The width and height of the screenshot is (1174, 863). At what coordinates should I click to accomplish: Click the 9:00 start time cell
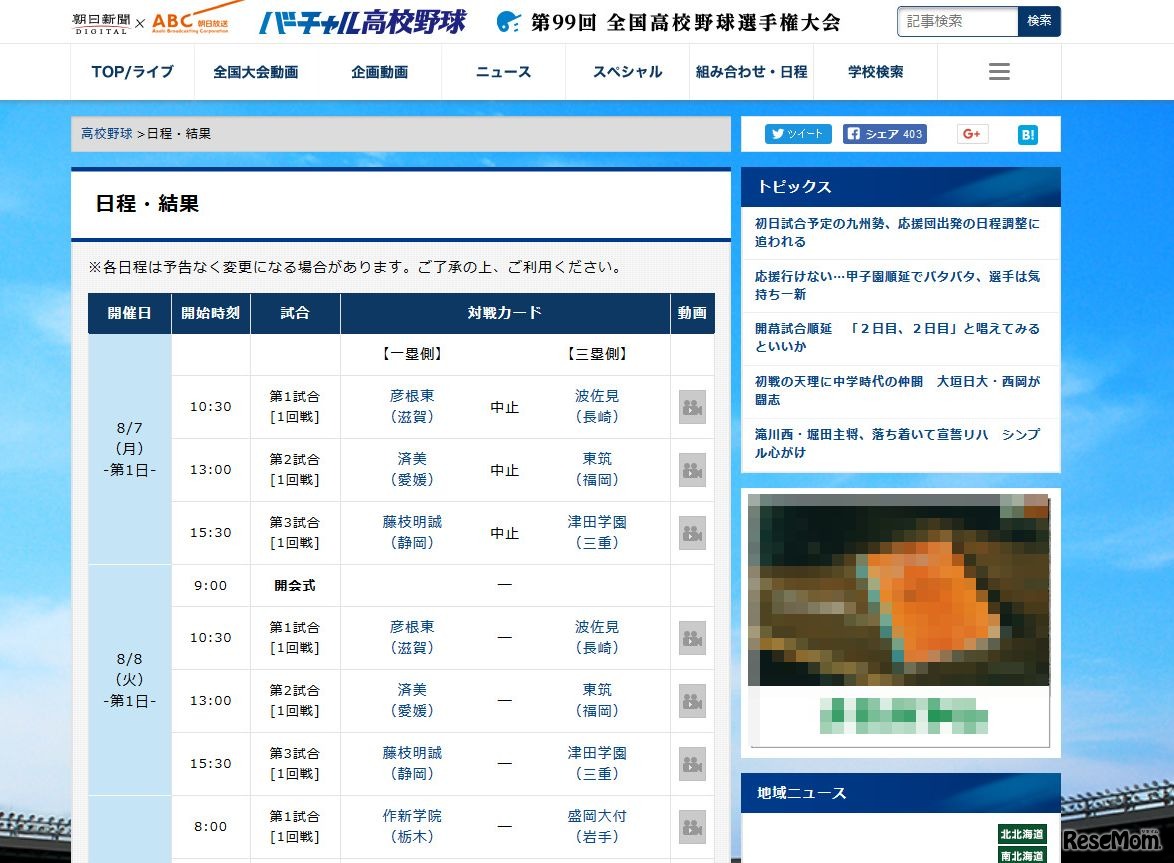point(210,585)
